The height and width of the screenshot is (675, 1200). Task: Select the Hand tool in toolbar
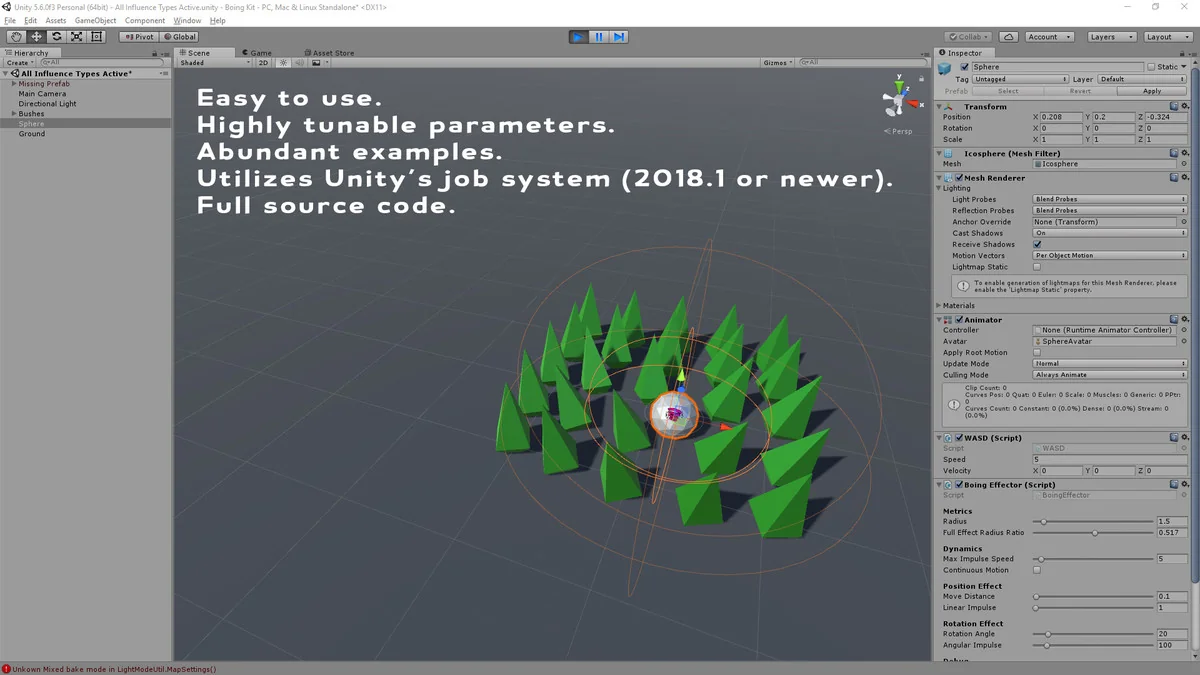16,37
